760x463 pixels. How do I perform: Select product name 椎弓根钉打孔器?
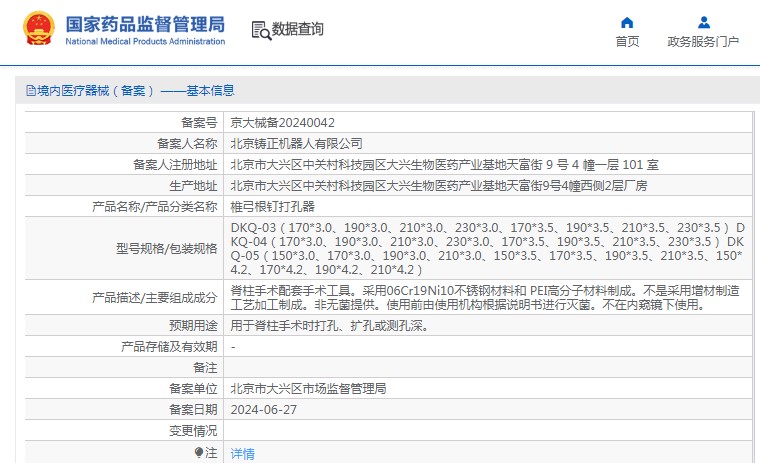(272, 207)
